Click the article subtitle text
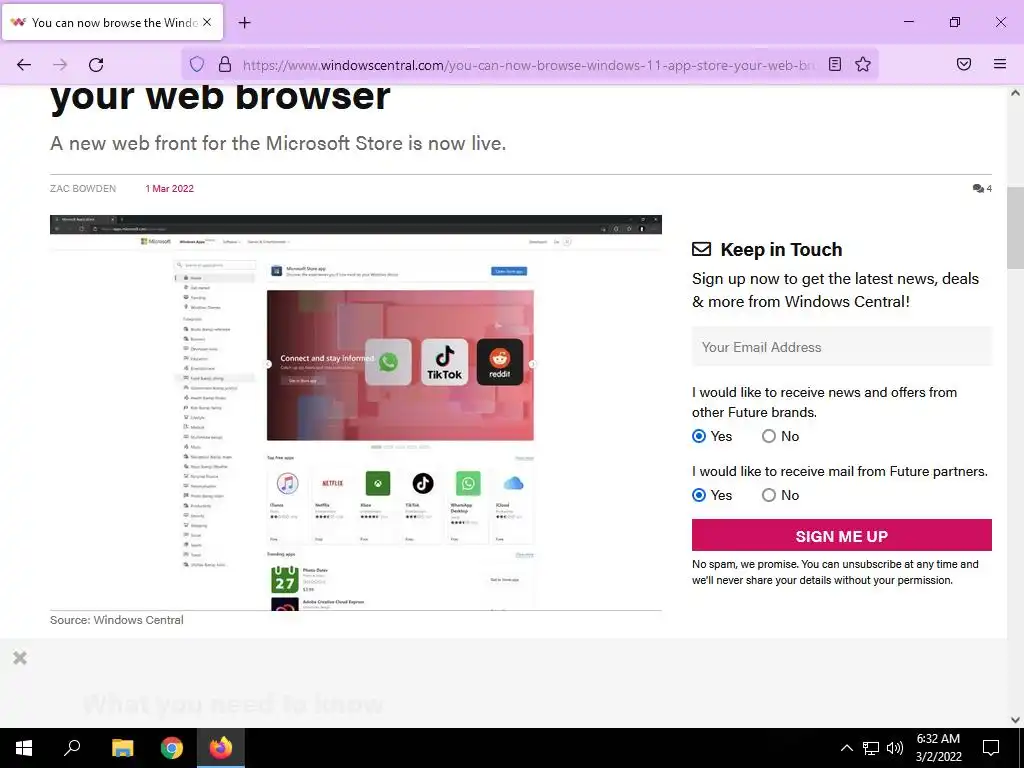This screenshot has height=768, width=1024. (x=278, y=143)
